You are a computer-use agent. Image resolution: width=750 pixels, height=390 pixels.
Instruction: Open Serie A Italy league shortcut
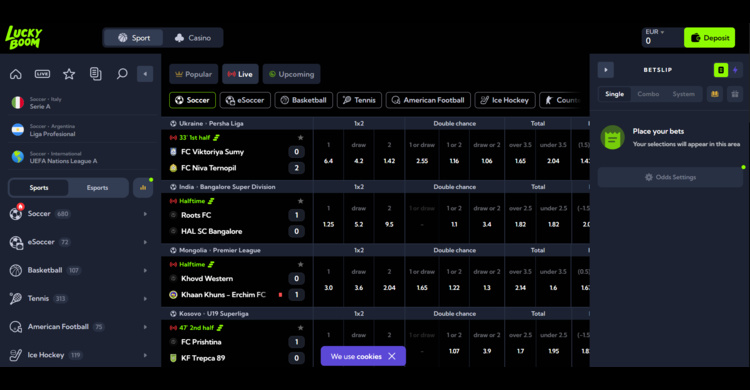pos(81,103)
